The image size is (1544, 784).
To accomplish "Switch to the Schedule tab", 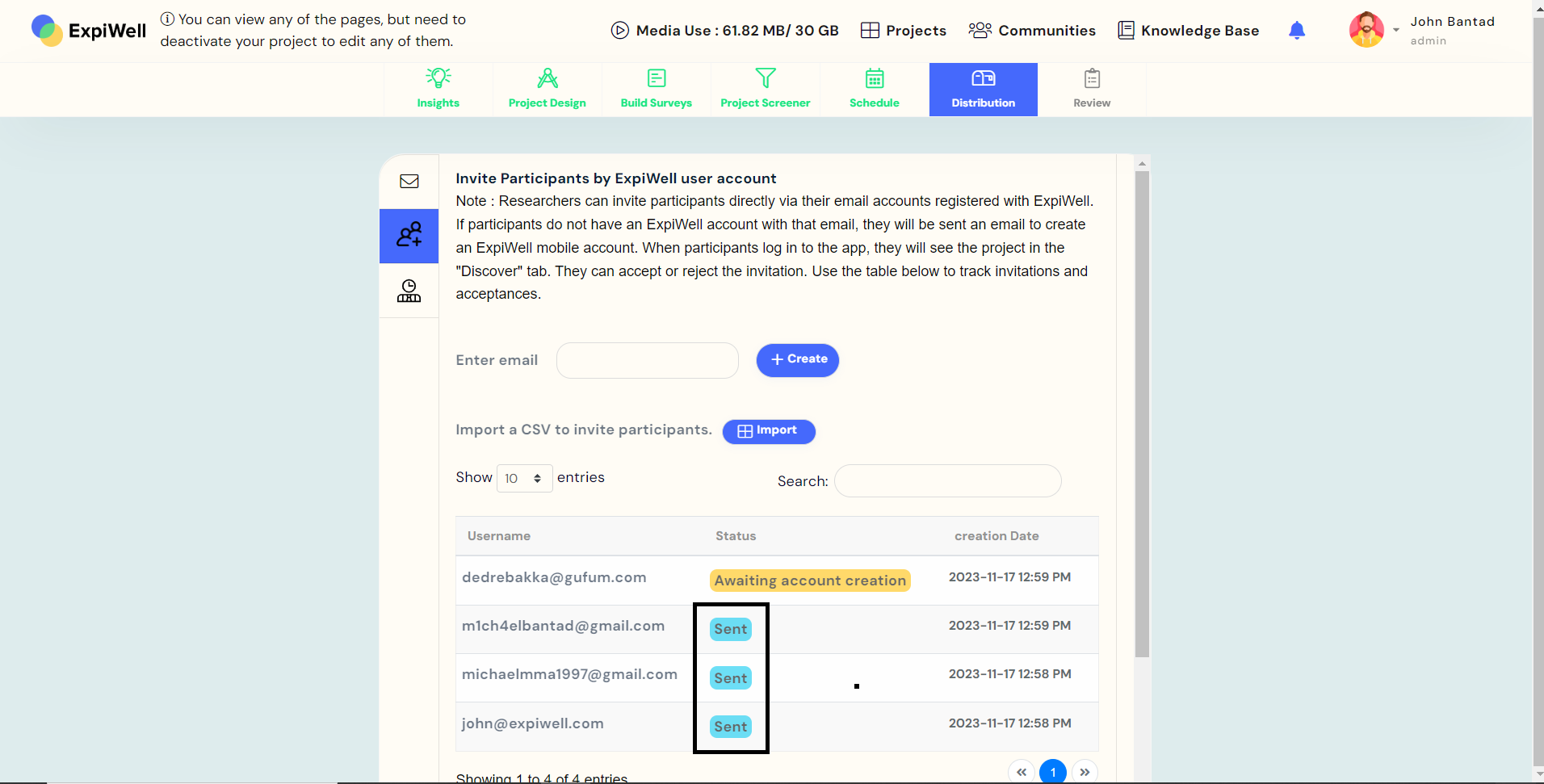I will pyautogui.click(x=875, y=90).
